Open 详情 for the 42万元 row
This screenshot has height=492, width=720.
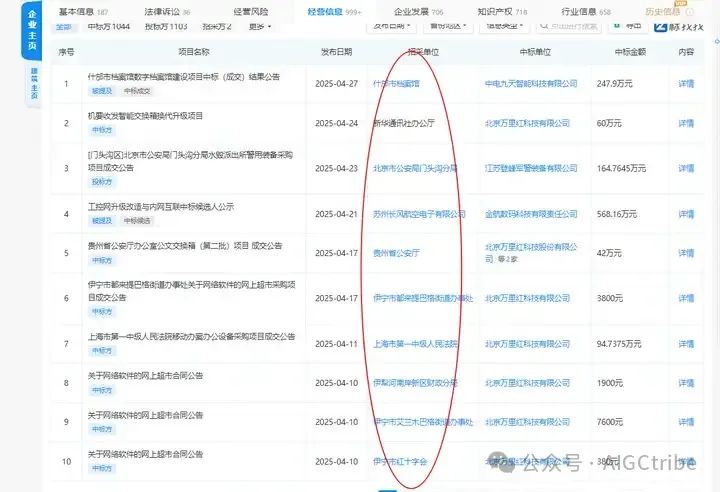point(686,253)
